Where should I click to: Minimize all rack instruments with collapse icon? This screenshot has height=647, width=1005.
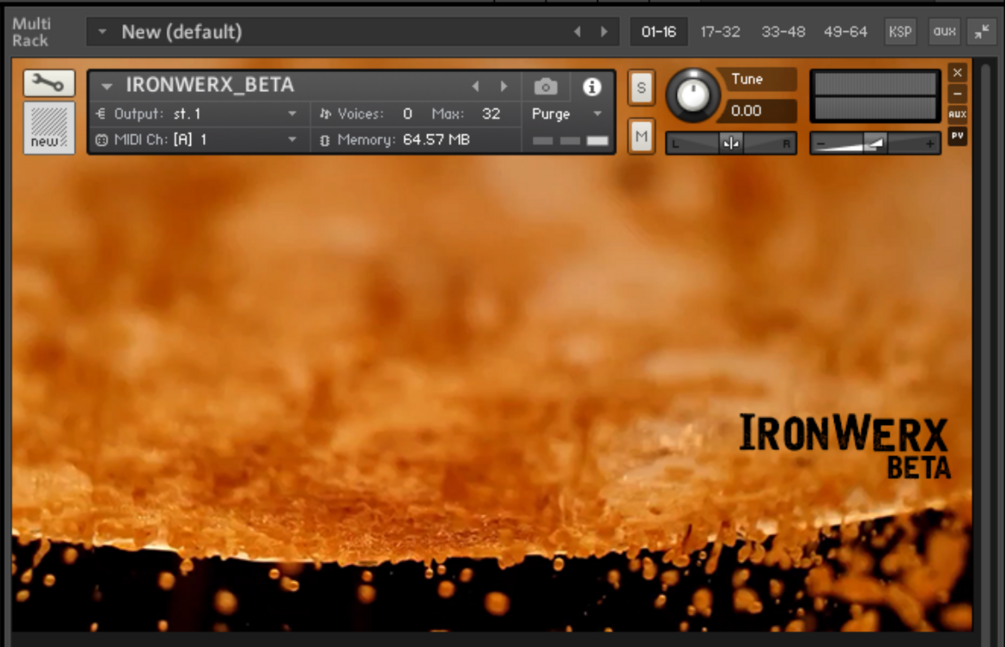pos(981,31)
